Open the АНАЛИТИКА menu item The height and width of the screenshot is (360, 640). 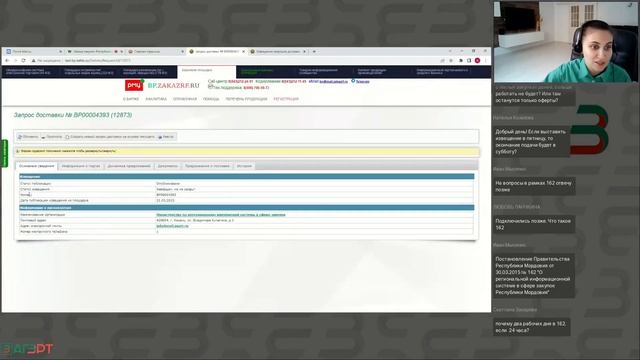[156, 99]
